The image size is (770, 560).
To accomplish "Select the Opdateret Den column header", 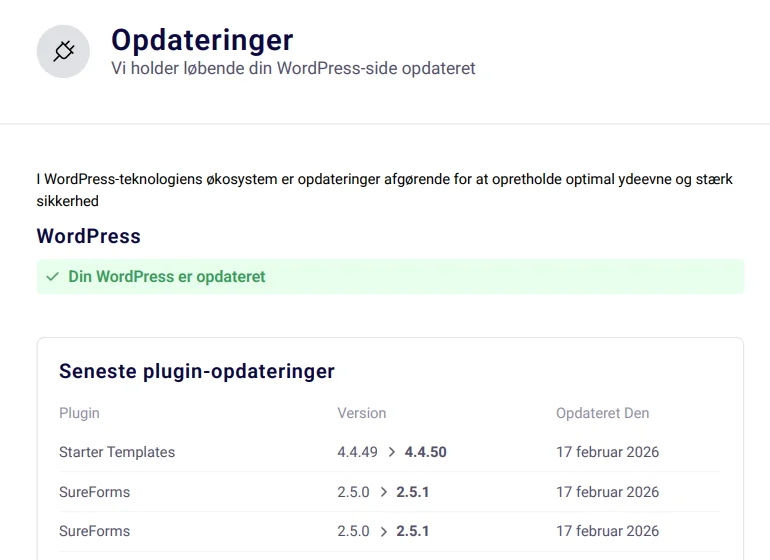I will [x=602, y=413].
